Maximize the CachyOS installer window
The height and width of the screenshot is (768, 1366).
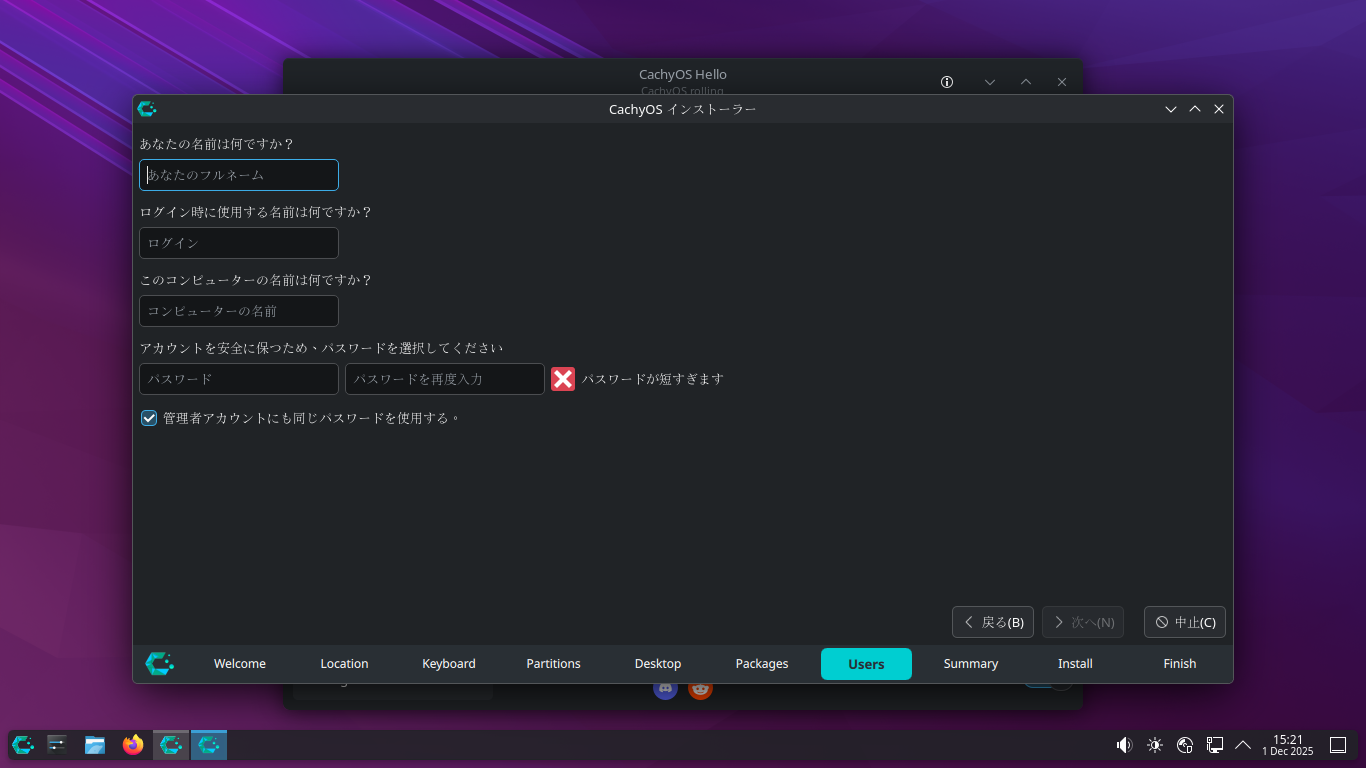(1195, 109)
